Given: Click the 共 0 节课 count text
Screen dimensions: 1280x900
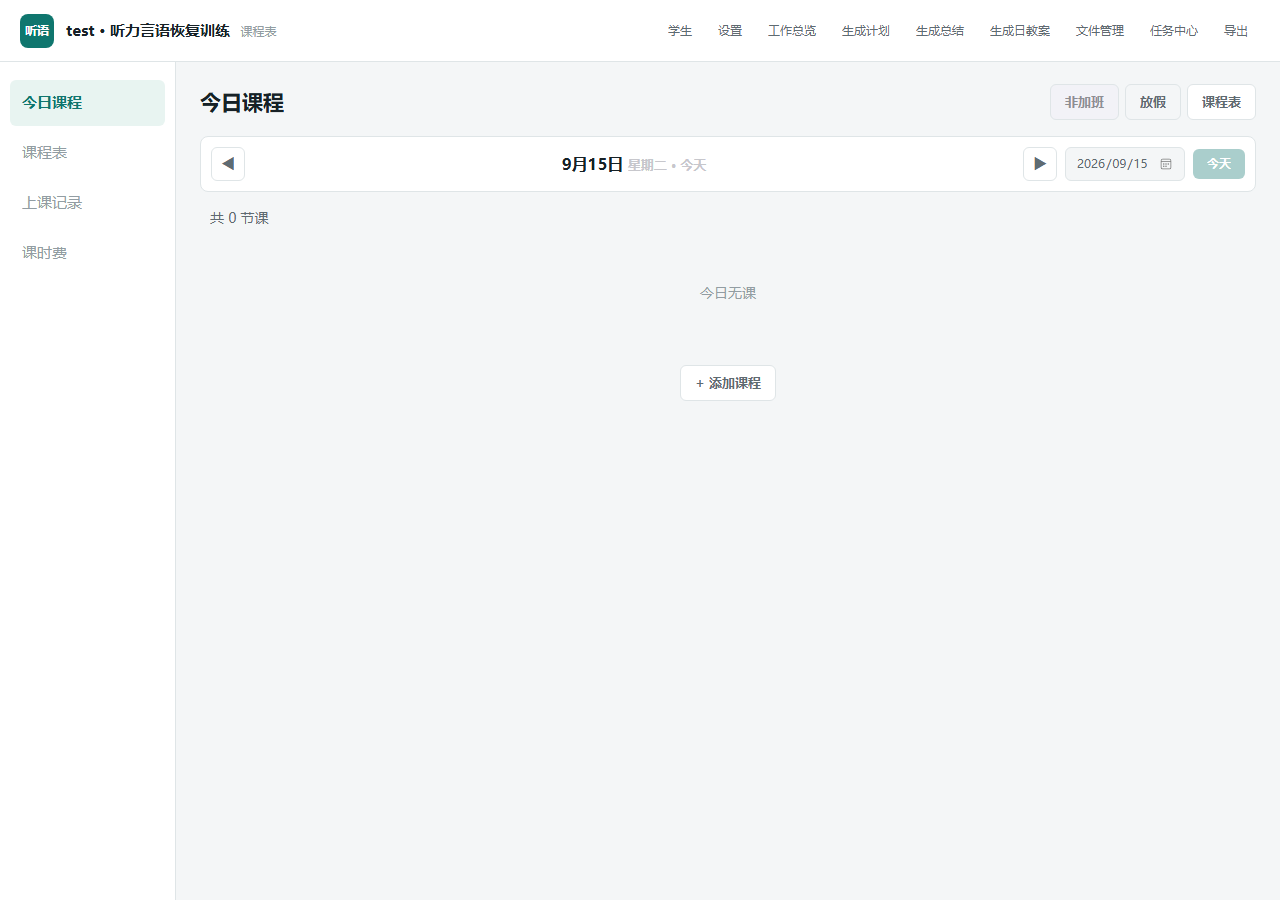Looking at the screenshot, I should click(239, 218).
